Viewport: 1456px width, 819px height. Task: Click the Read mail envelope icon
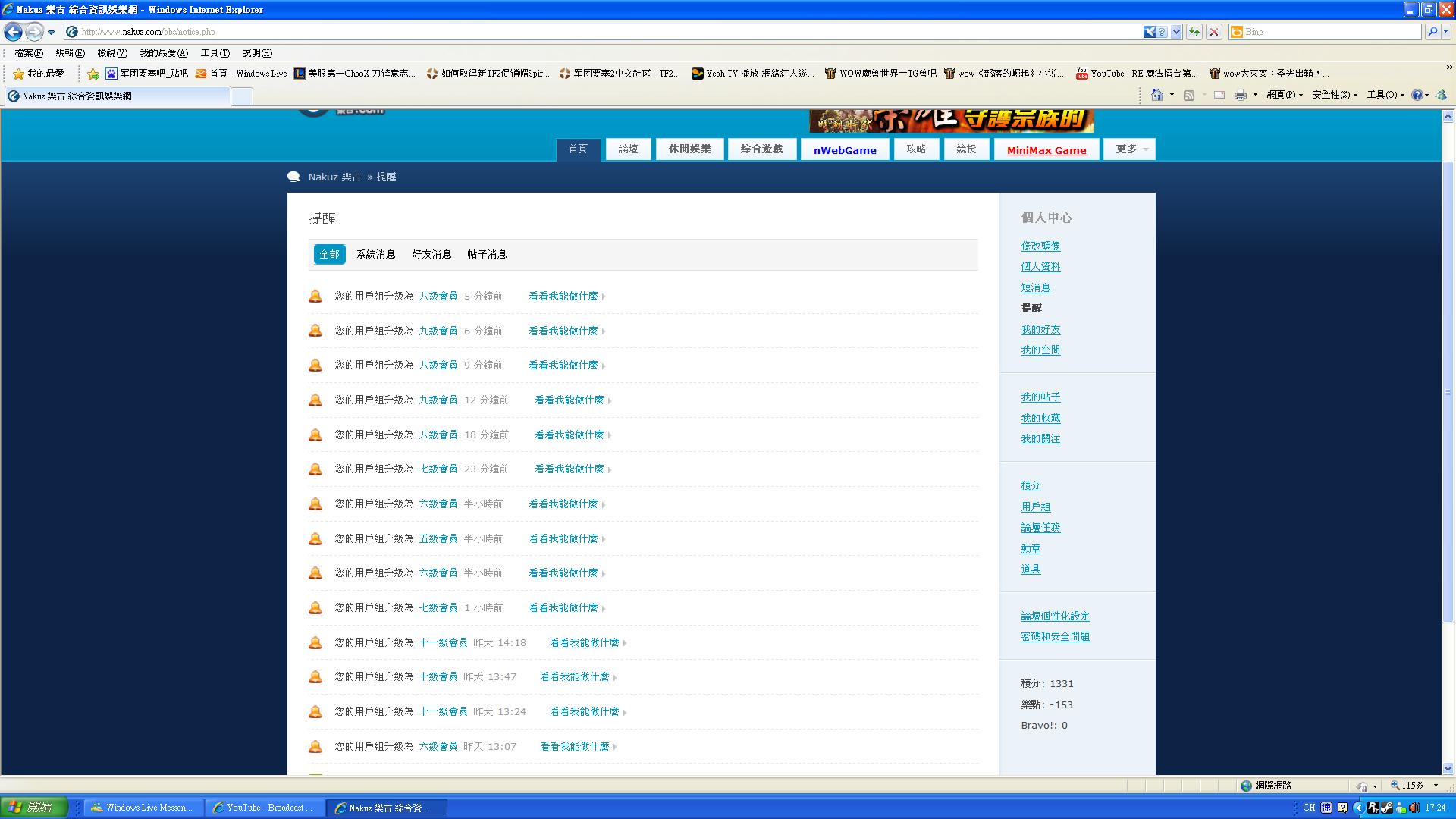pos(1219,95)
